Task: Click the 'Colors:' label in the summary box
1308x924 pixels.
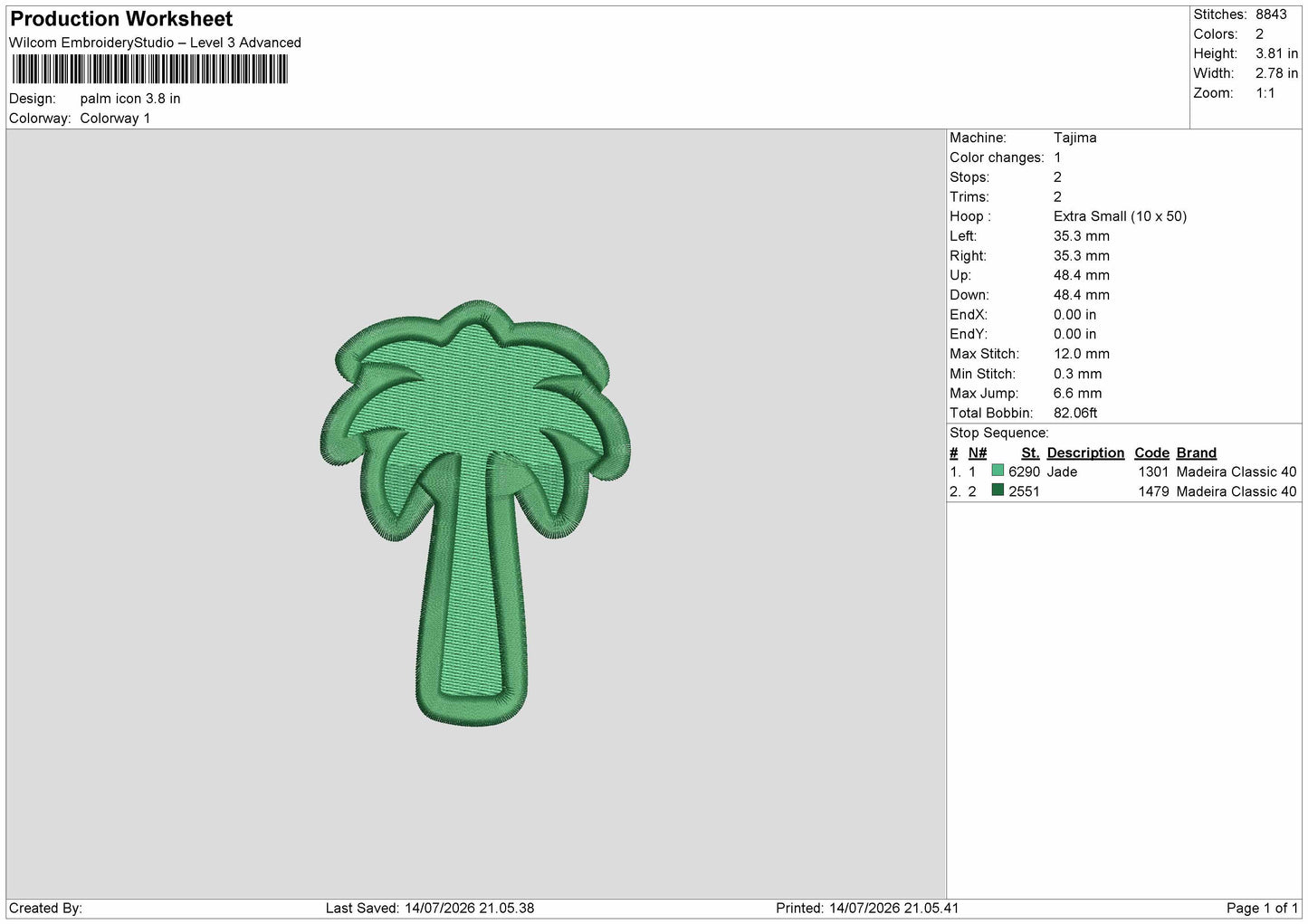Action: click(x=1215, y=34)
